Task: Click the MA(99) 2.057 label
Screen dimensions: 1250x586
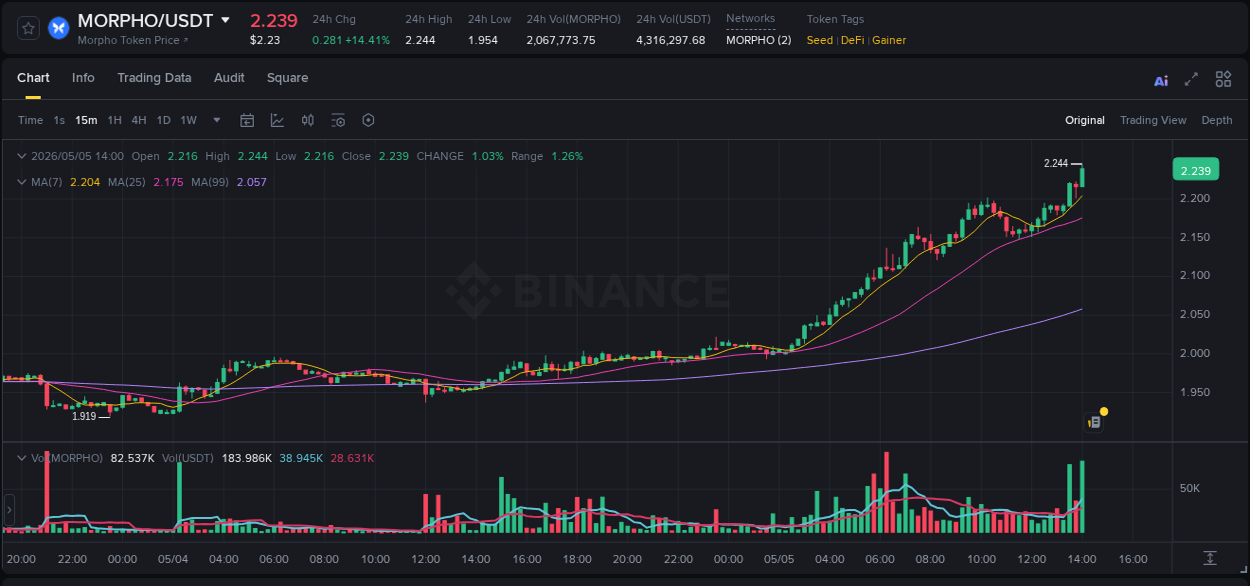Action: click(229, 182)
